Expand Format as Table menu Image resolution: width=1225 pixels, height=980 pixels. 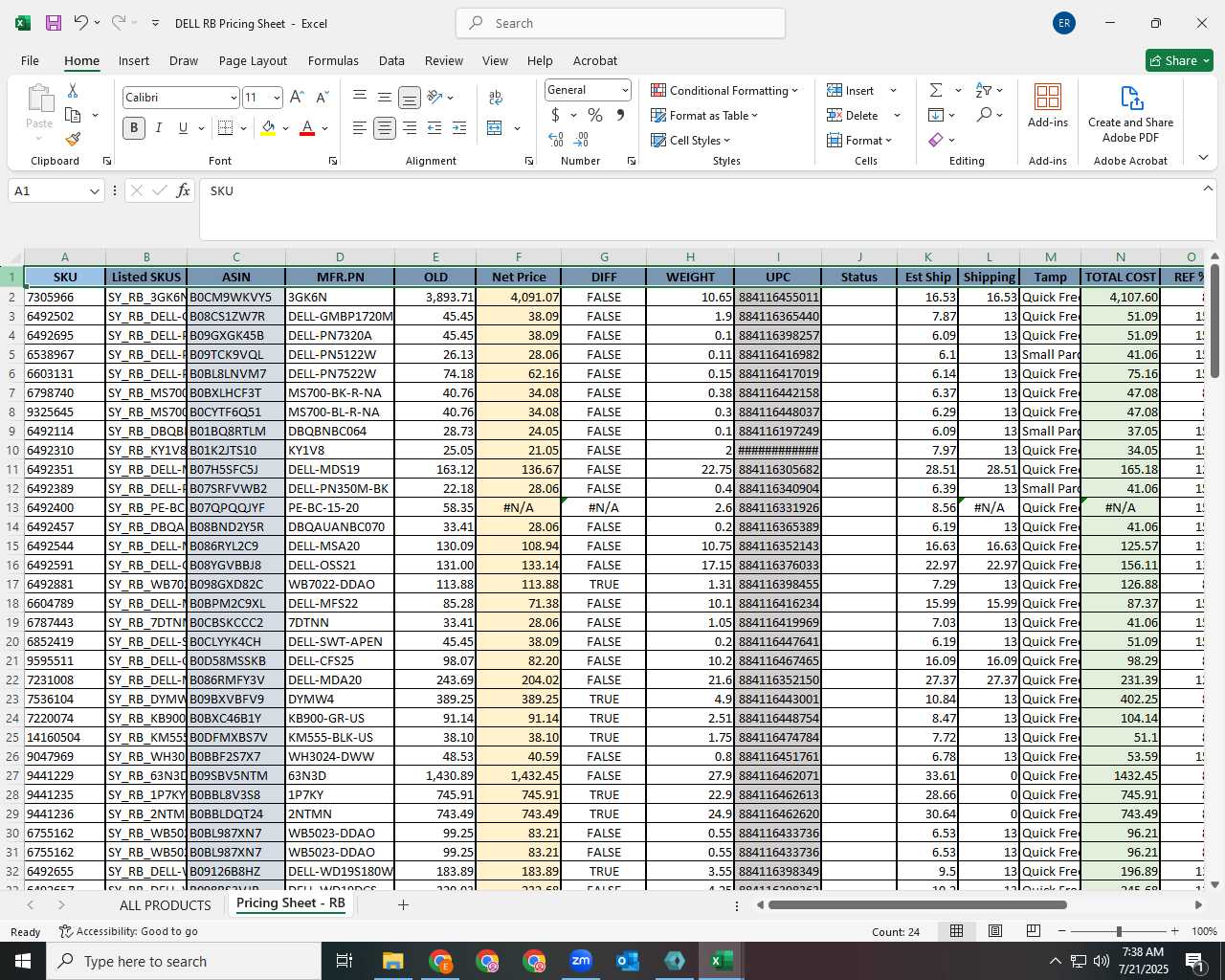[x=704, y=115]
